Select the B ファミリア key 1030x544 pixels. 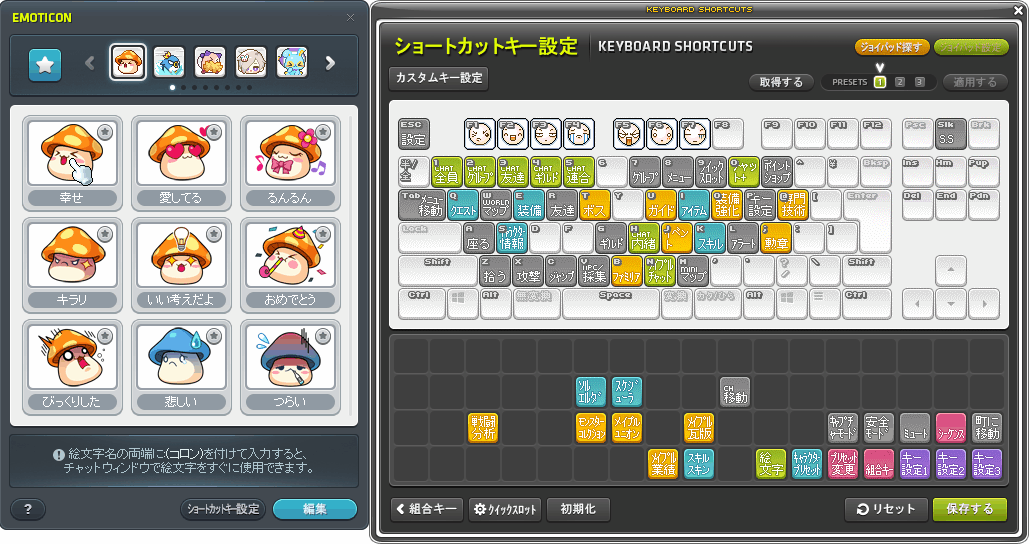click(x=627, y=271)
